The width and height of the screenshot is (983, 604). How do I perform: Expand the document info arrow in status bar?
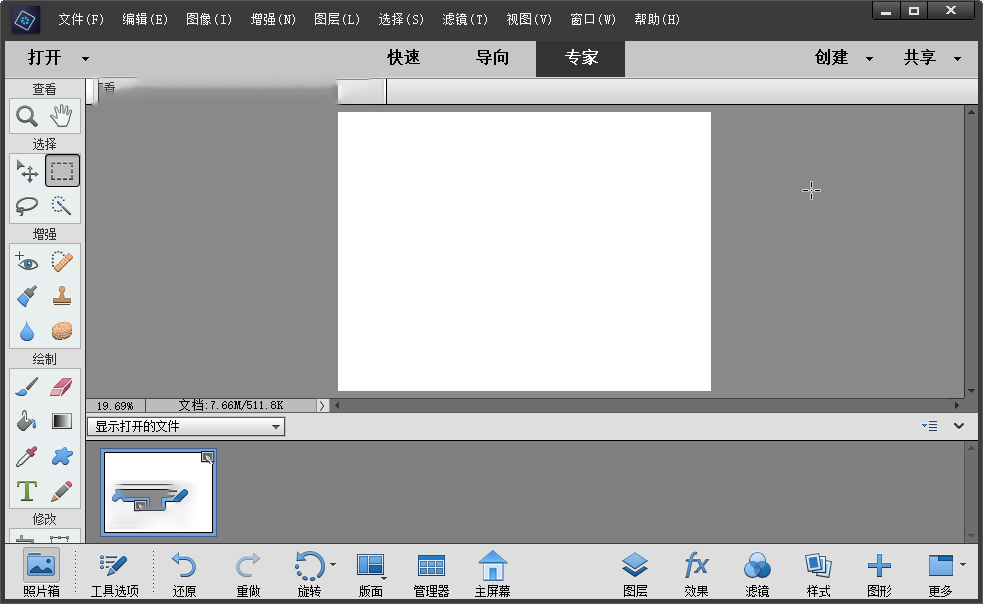(322, 406)
